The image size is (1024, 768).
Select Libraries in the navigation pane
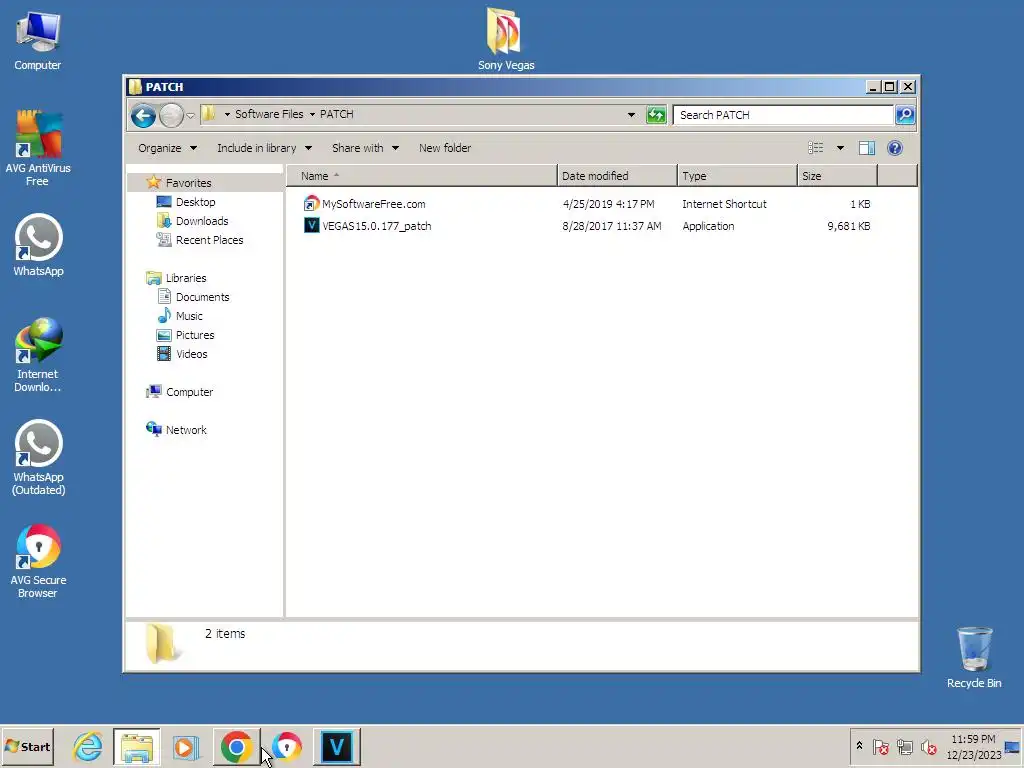point(185,278)
